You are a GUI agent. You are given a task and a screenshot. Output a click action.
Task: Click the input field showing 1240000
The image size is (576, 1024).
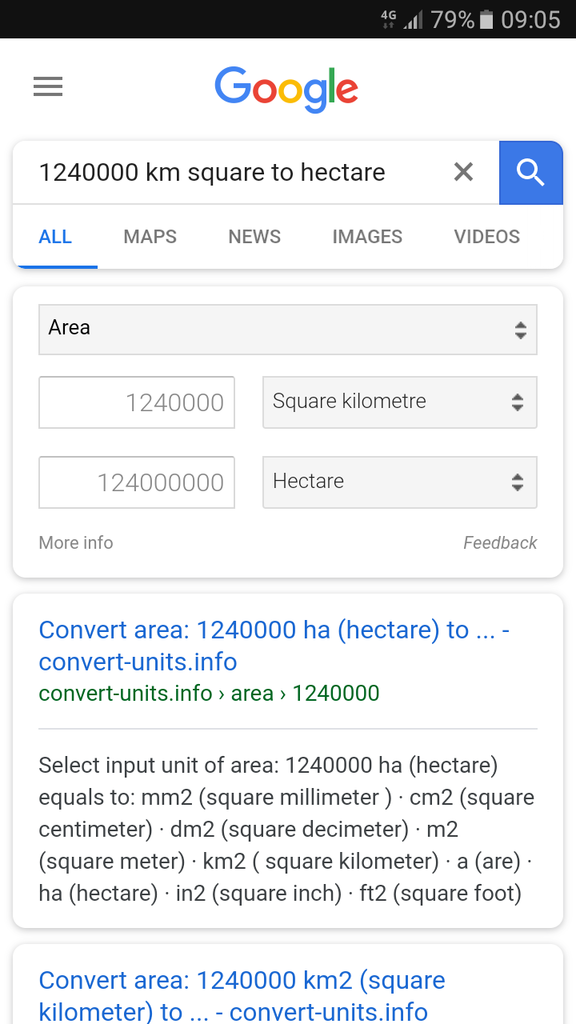tap(136, 402)
